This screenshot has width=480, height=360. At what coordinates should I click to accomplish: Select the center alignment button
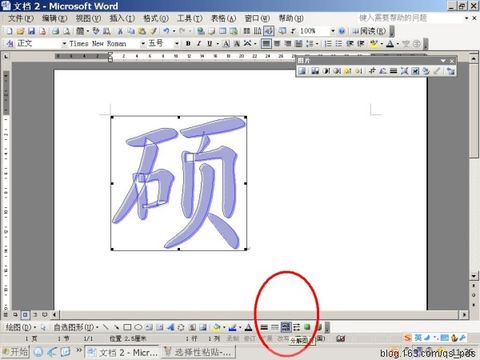point(277,44)
